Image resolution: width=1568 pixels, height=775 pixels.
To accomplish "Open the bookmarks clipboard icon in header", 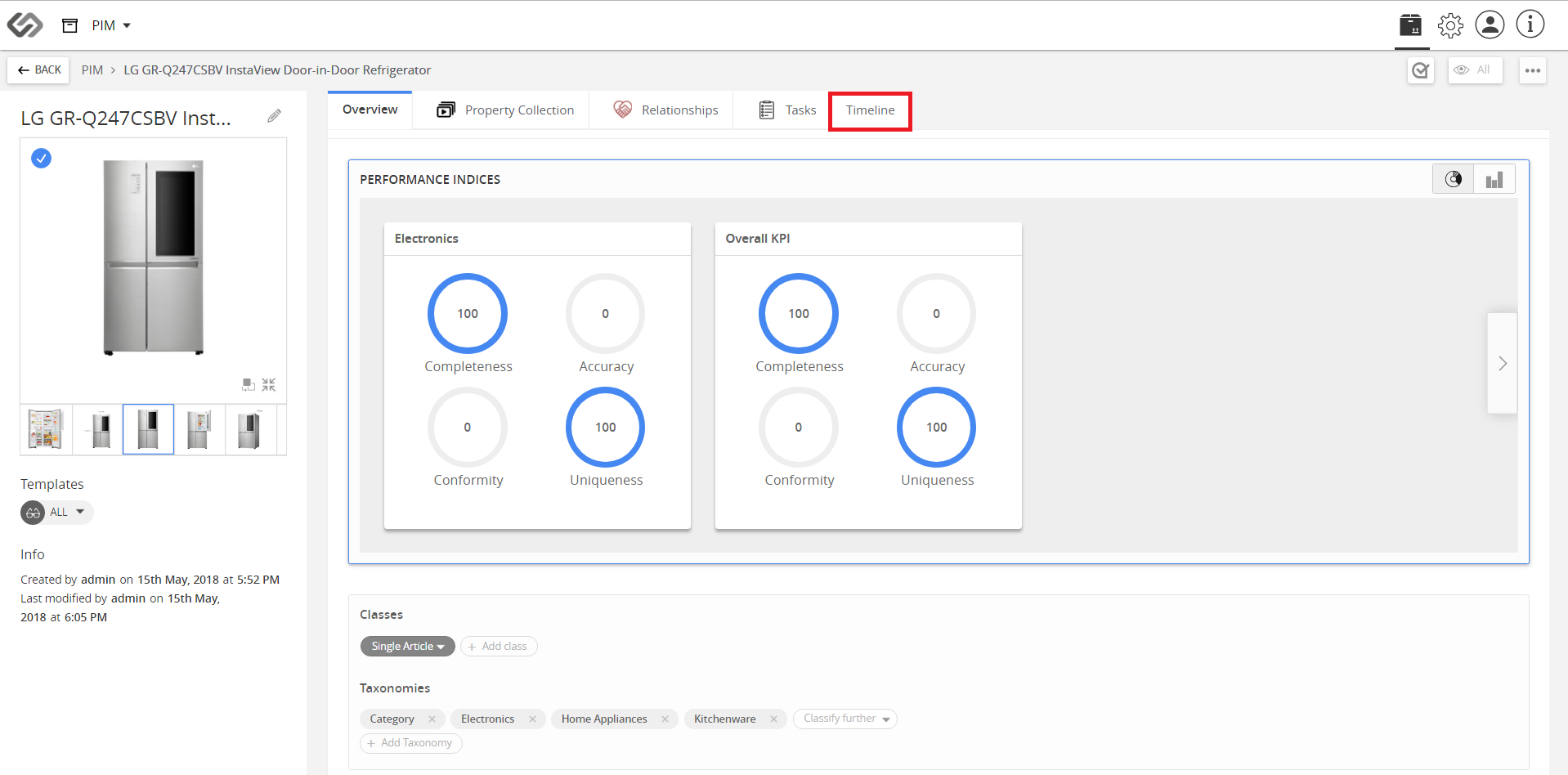I will [1410, 25].
